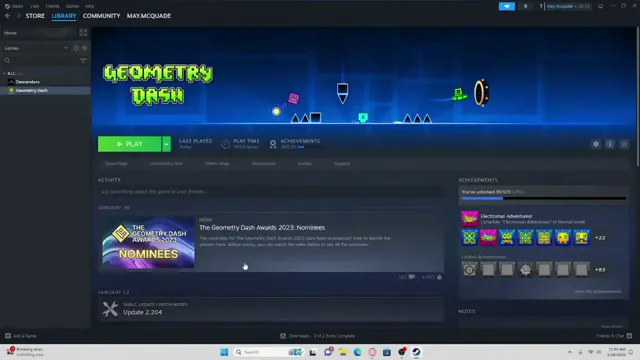Open the Windows Start button
The height and width of the screenshot is (360, 640).
224,352
